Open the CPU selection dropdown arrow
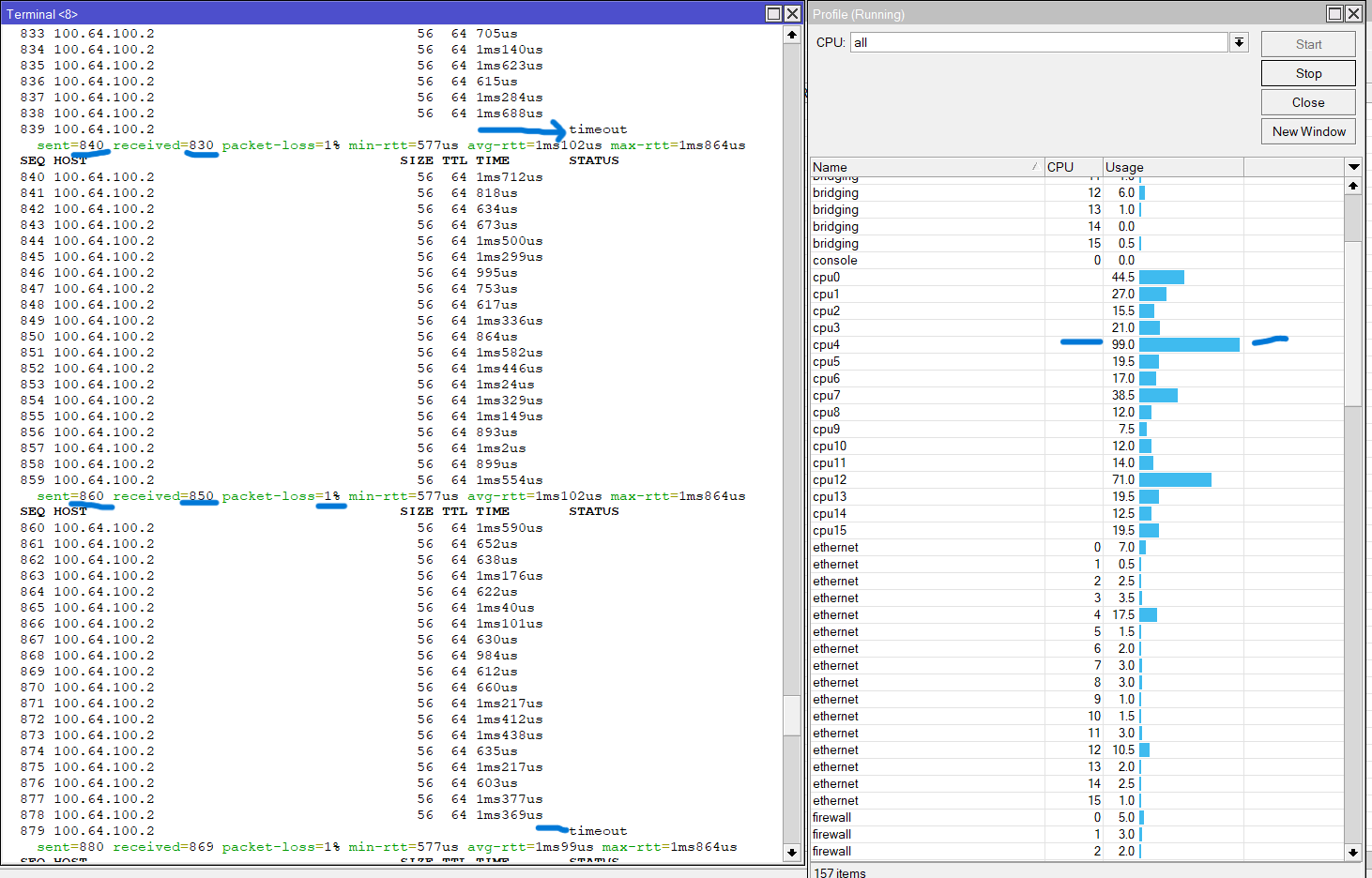Image resolution: width=1372 pixels, height=878 pixels. 1240,42
